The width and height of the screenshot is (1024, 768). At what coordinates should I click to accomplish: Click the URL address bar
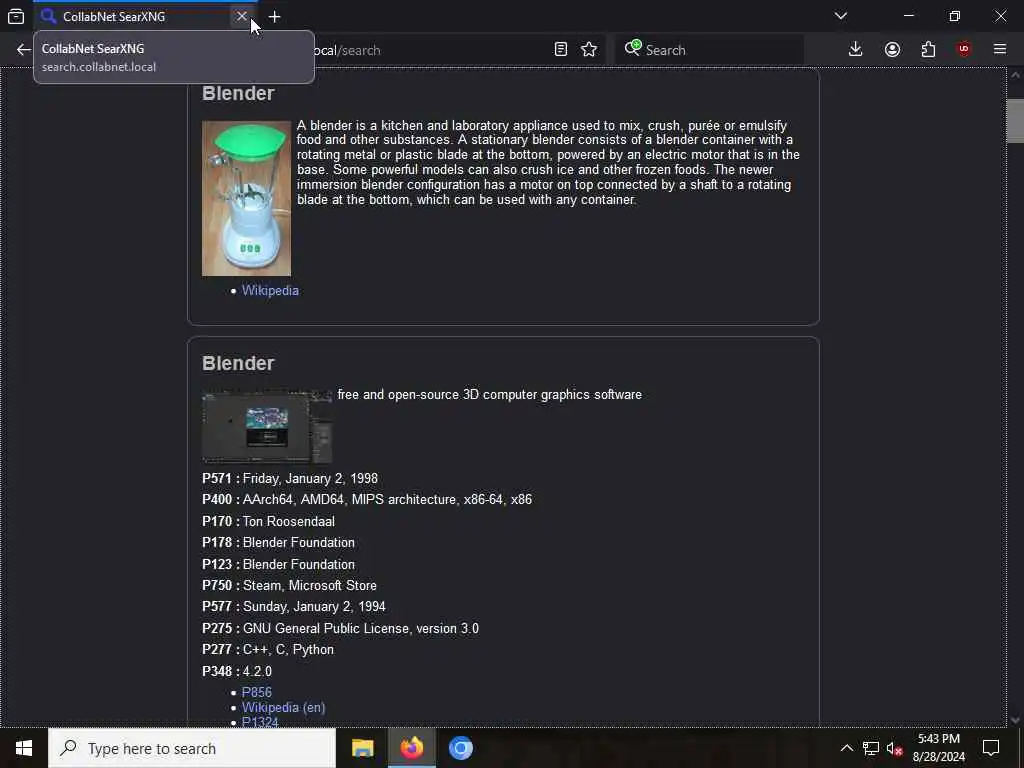click(431, 50)
